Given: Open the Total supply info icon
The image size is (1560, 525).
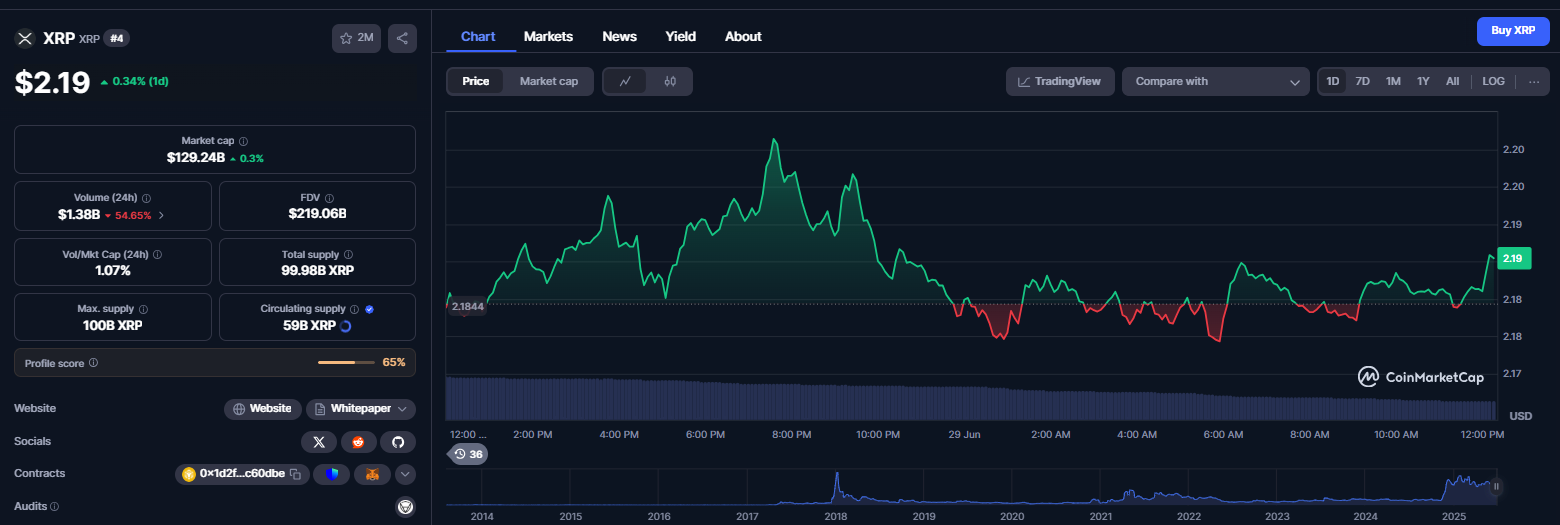Looking at the screenshot, I should click(x=348, y=255).
